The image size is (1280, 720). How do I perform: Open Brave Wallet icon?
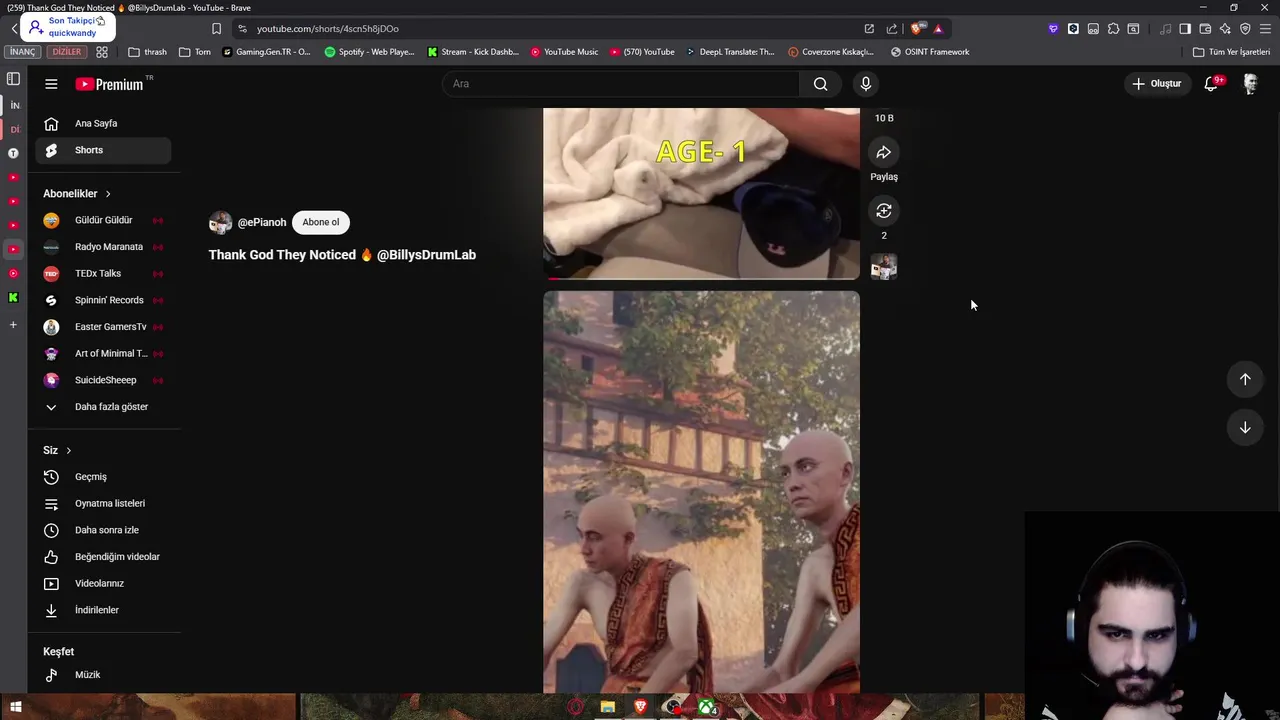[1205, 29]
